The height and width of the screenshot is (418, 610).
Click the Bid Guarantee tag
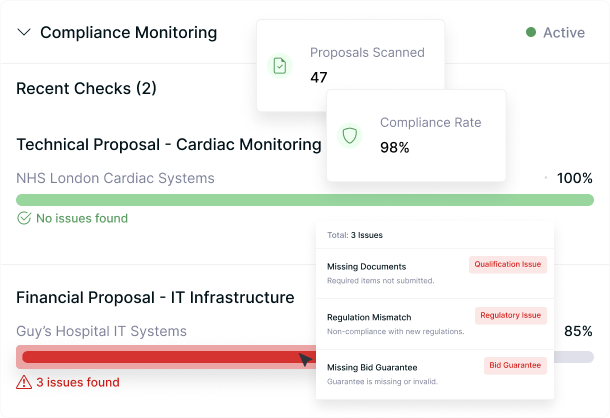click(x=516, y=365)
